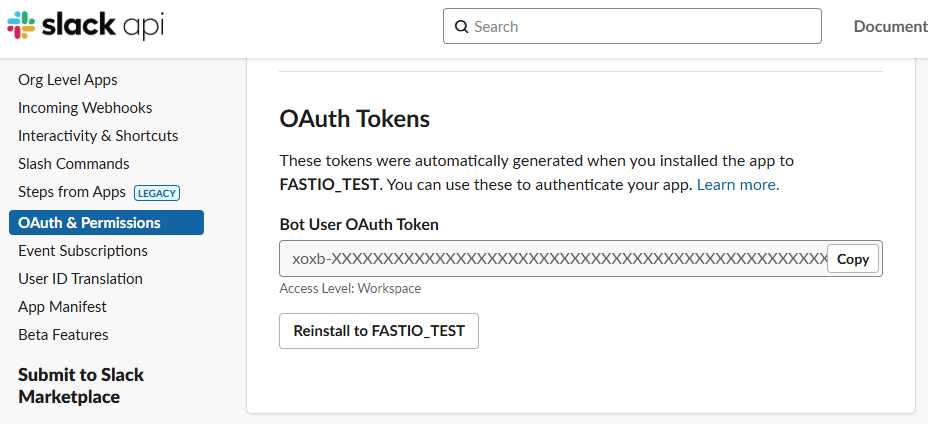Open Interactivity & Shortcuts settings
The width and height of the screenshot is (928, 424).
pyautogui.click(x=98, y=136)
